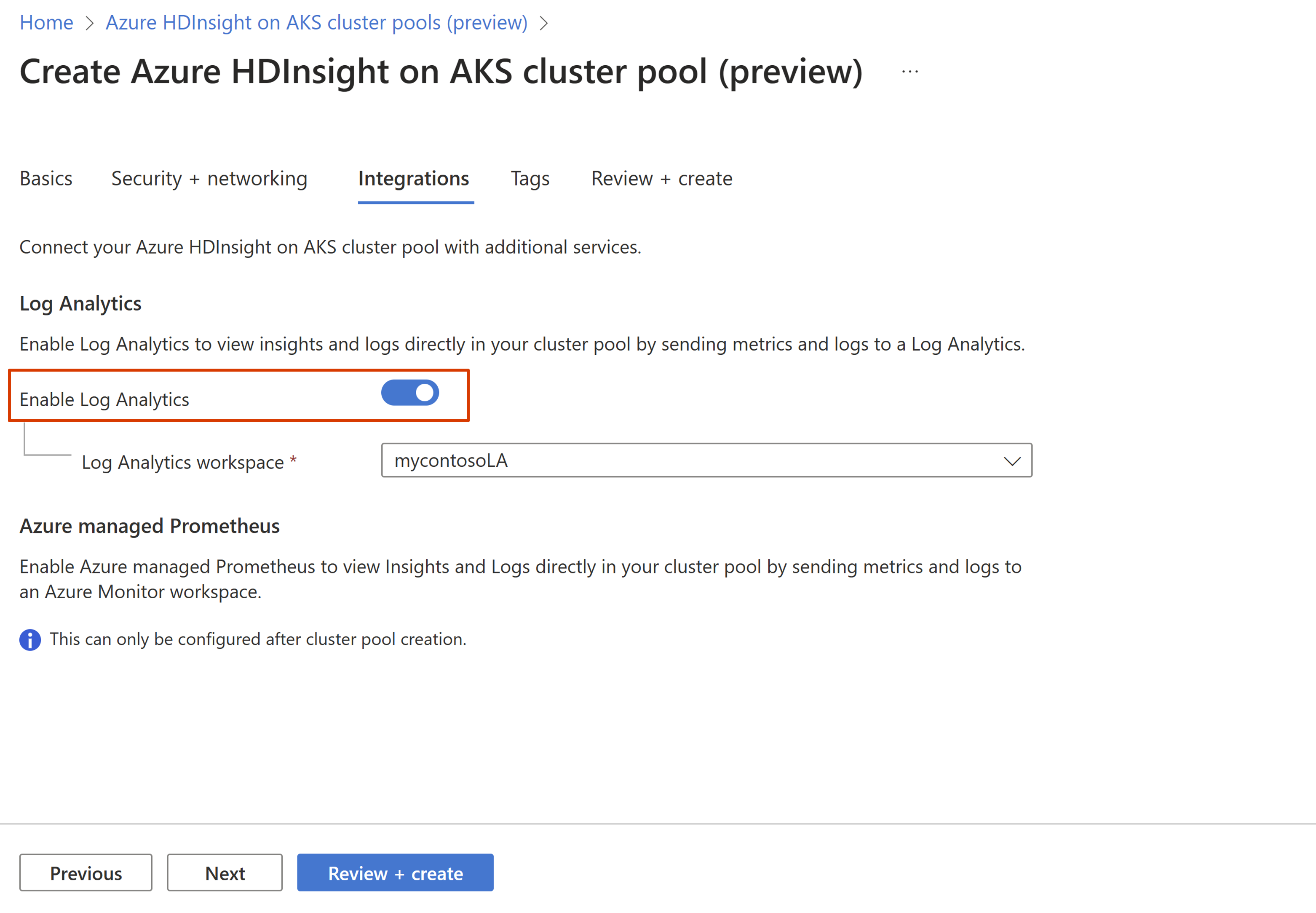Screen dimensions: 1316x913
Task: Click breadcrumb chevron after cluster pools
Action: (544, 24)
